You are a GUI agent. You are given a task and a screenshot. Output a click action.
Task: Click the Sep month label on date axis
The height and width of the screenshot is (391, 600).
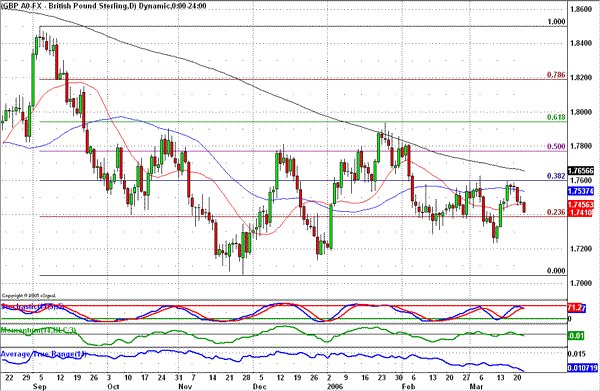(x=40, y=386)
